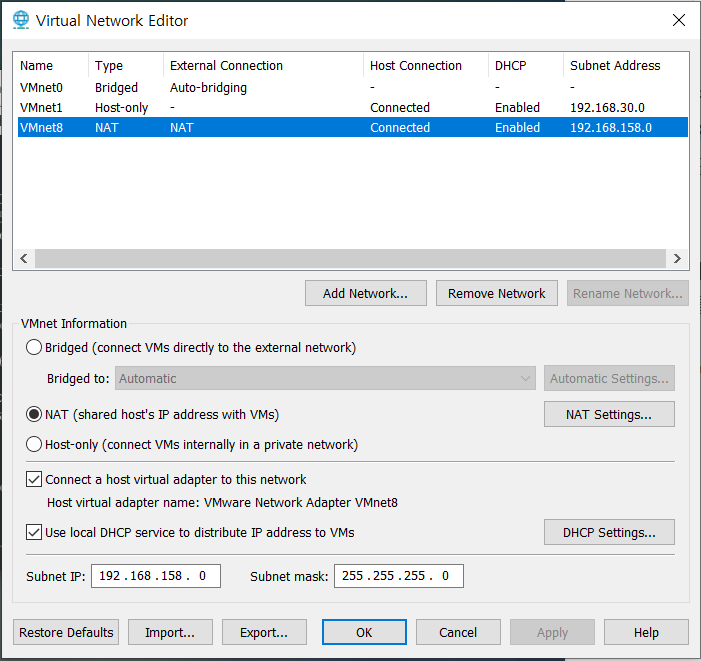The width and height of the screenshot is (701, 661).
Task: Select NAT shared host's IP radio button
Action: (x=34, y=414)
